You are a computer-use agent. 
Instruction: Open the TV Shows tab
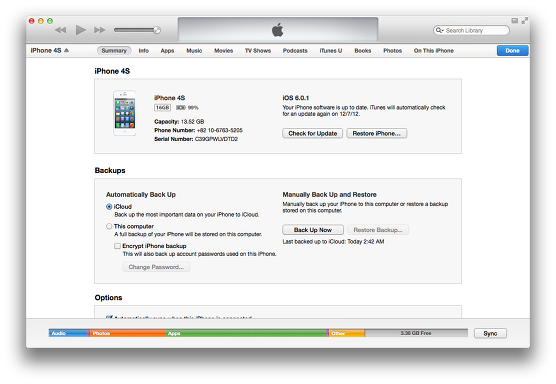pyautogui.click(x=258, y=51)
